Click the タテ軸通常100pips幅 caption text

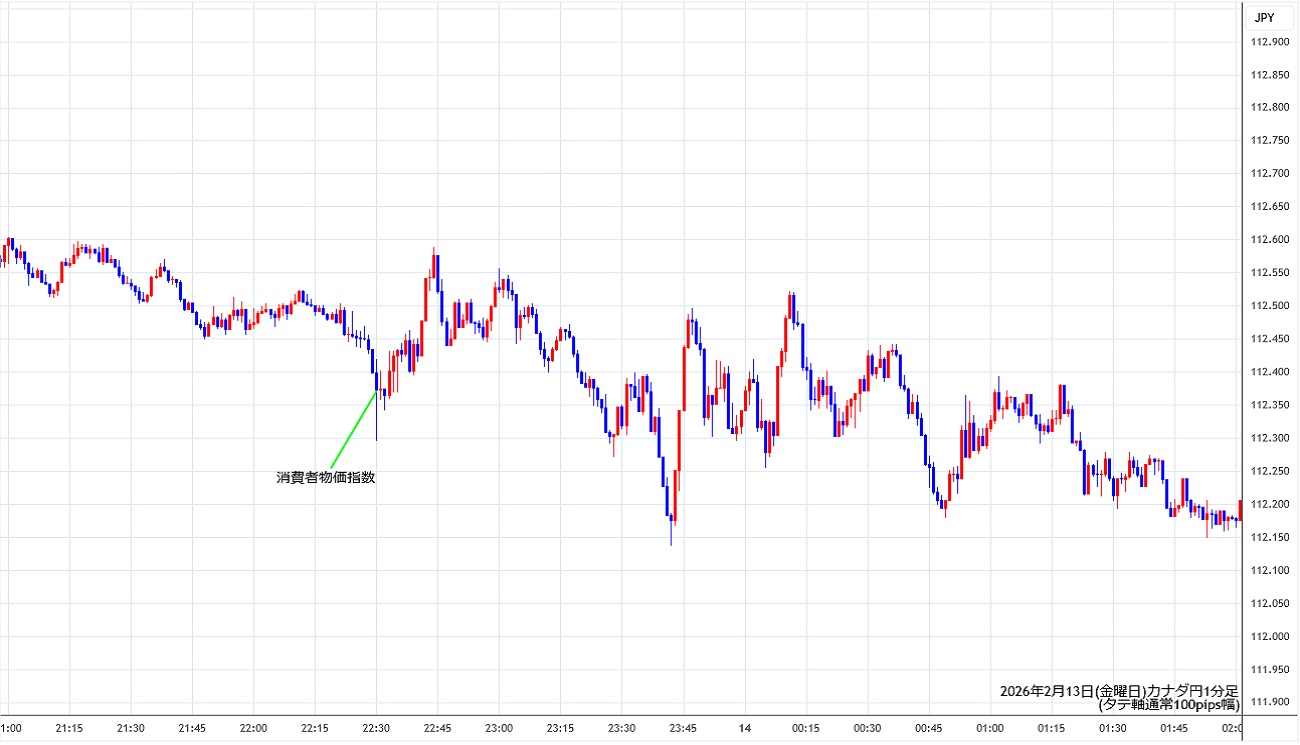click(x=1168, y=705)
